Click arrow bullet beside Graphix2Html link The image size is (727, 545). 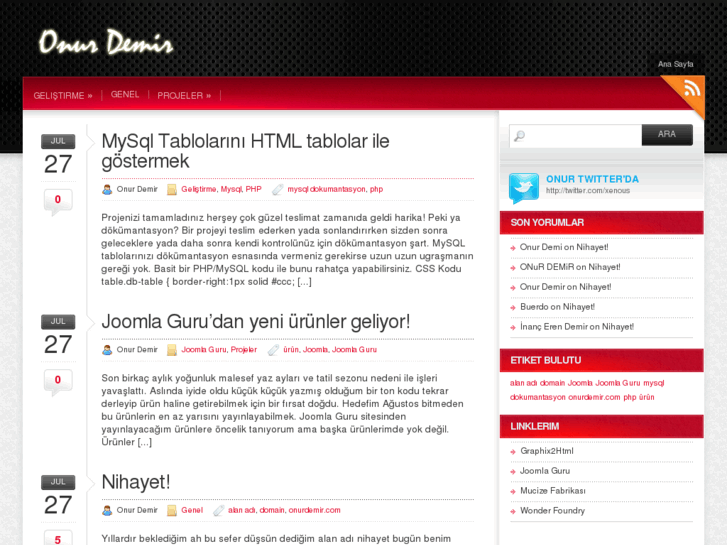[513, 452]
